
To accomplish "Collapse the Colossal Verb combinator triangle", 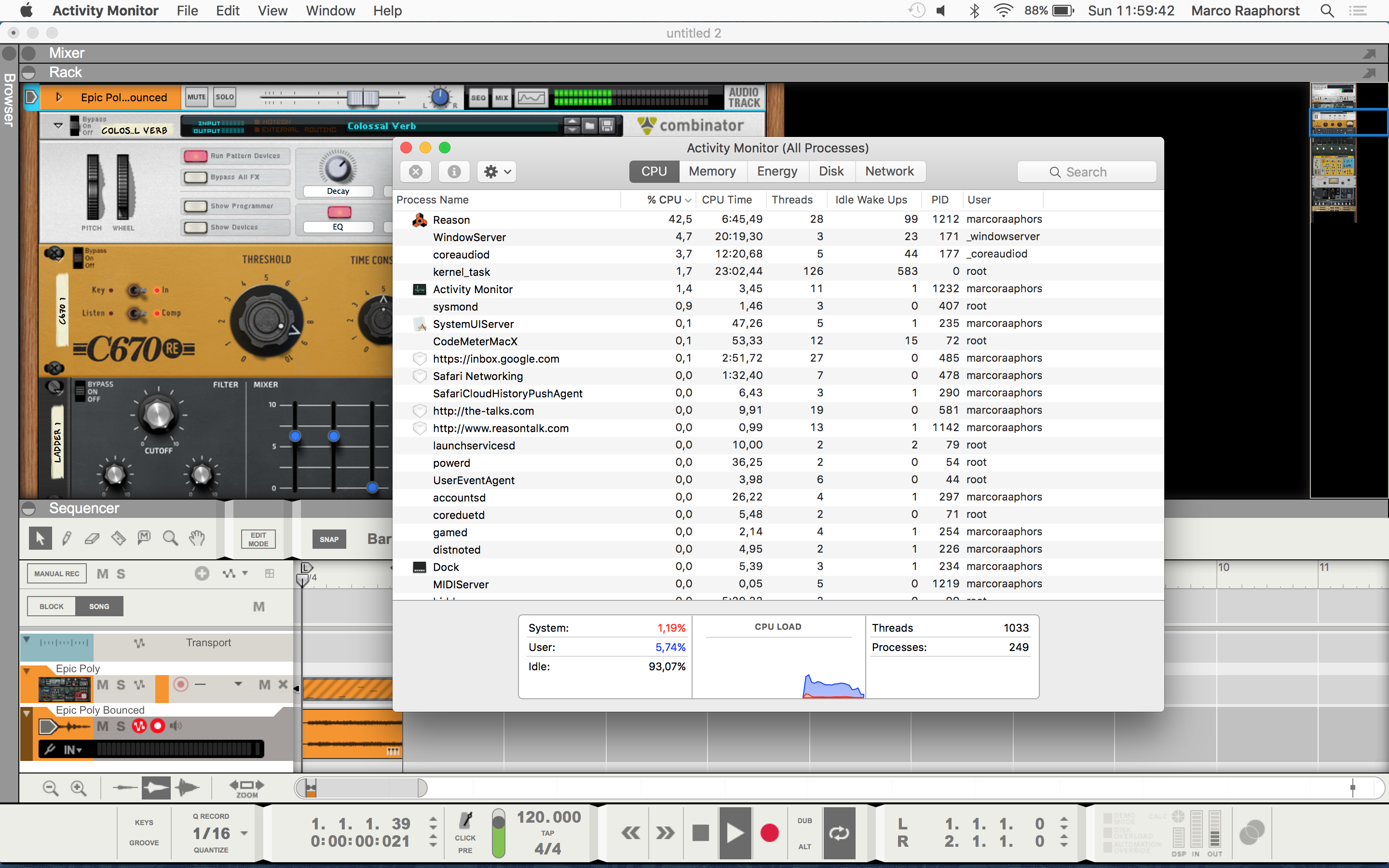I will (58, 125).
